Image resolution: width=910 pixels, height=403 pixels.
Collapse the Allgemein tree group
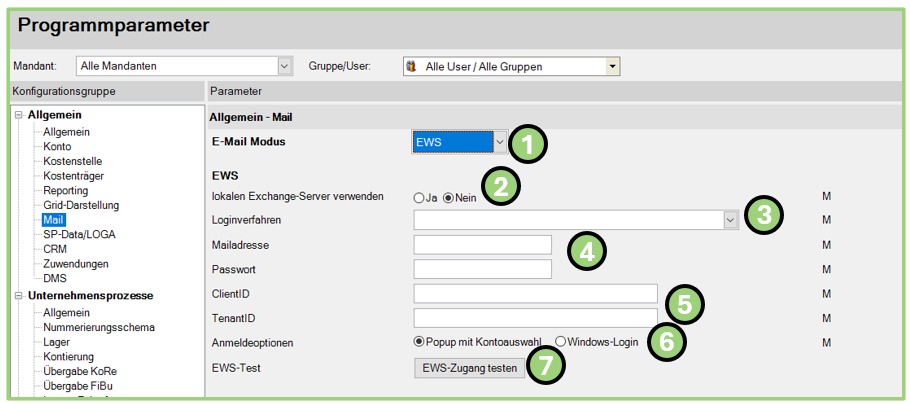click(18, 116)
